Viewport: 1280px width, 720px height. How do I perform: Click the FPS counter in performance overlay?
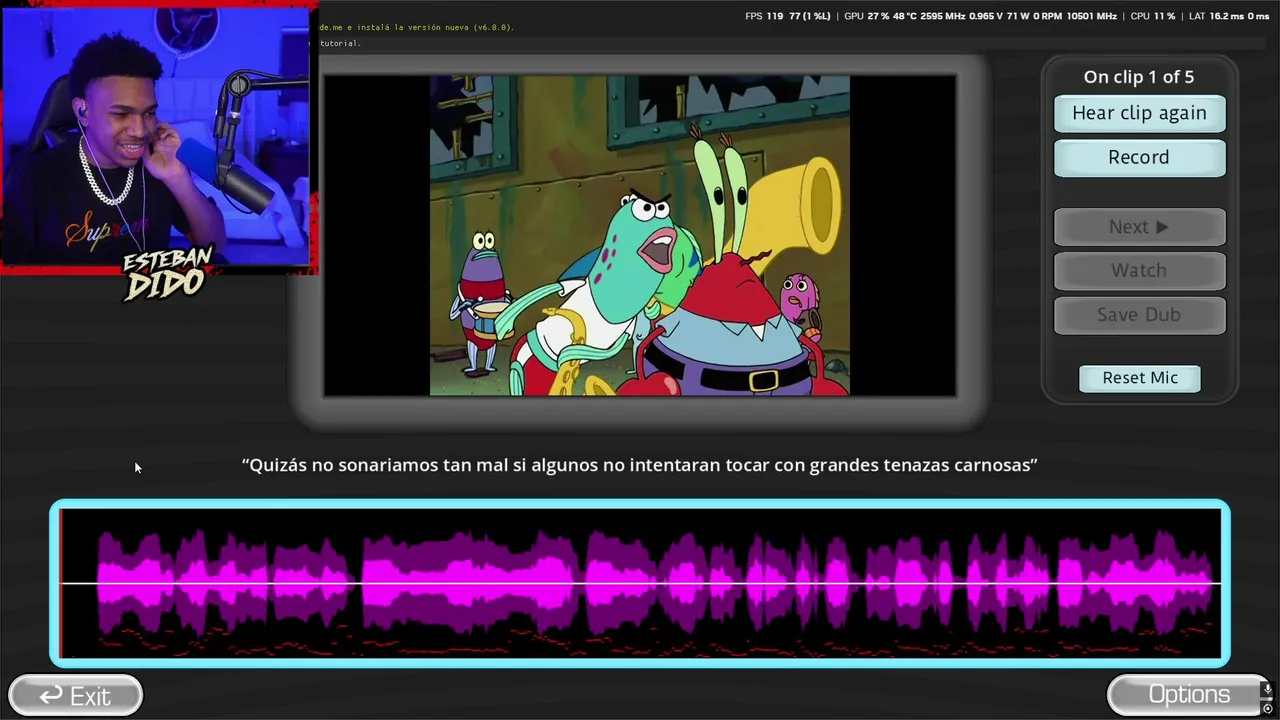tap(788, 16)
